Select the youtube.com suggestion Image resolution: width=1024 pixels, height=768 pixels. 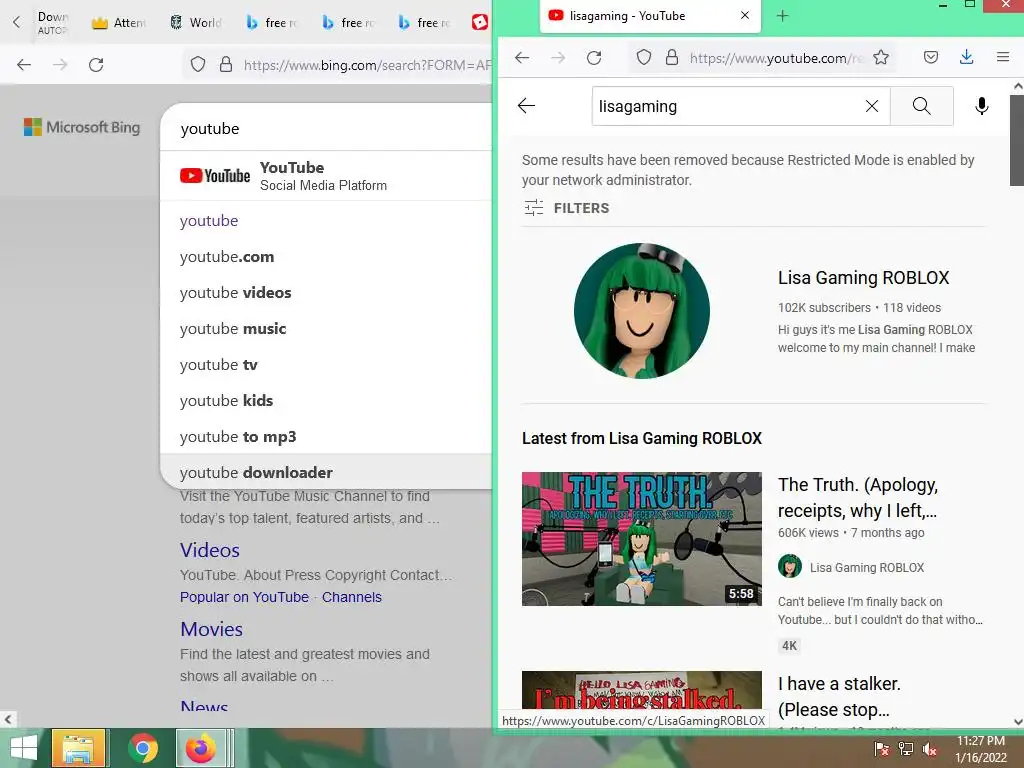(327, 257)
